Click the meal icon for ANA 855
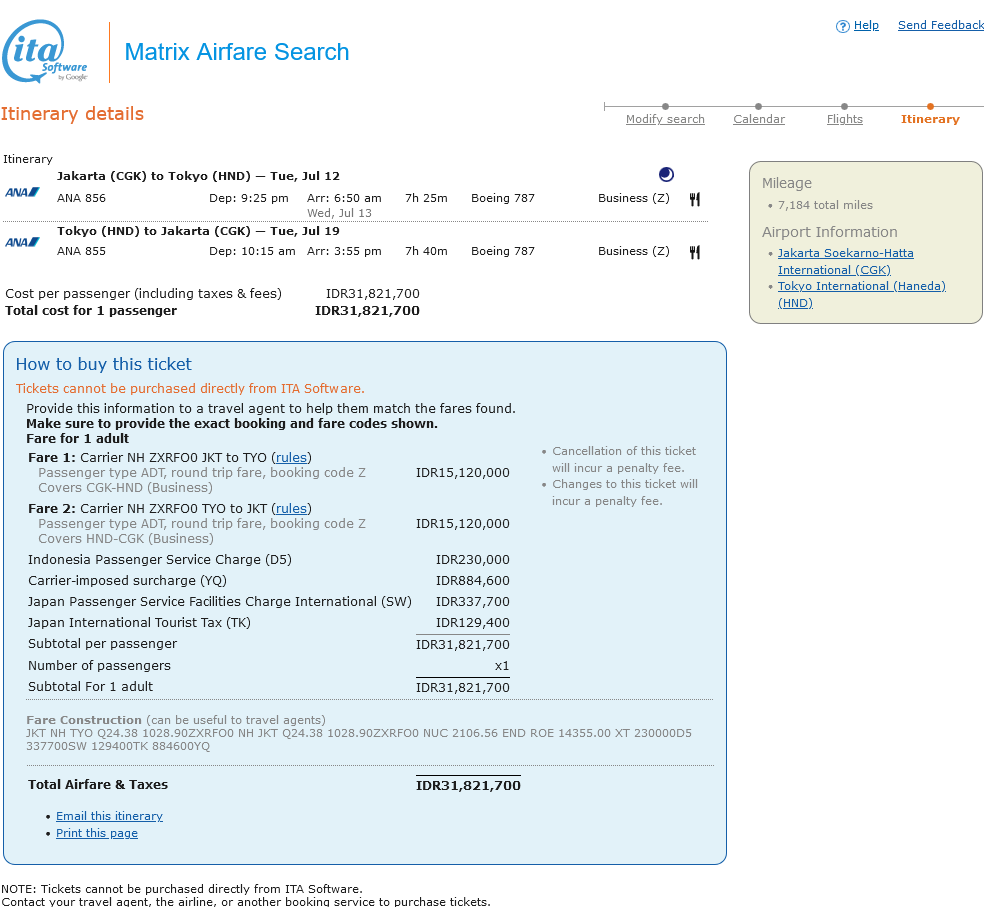Image resolution: width=984 pixels, height=907 pixels. [695, 252]
